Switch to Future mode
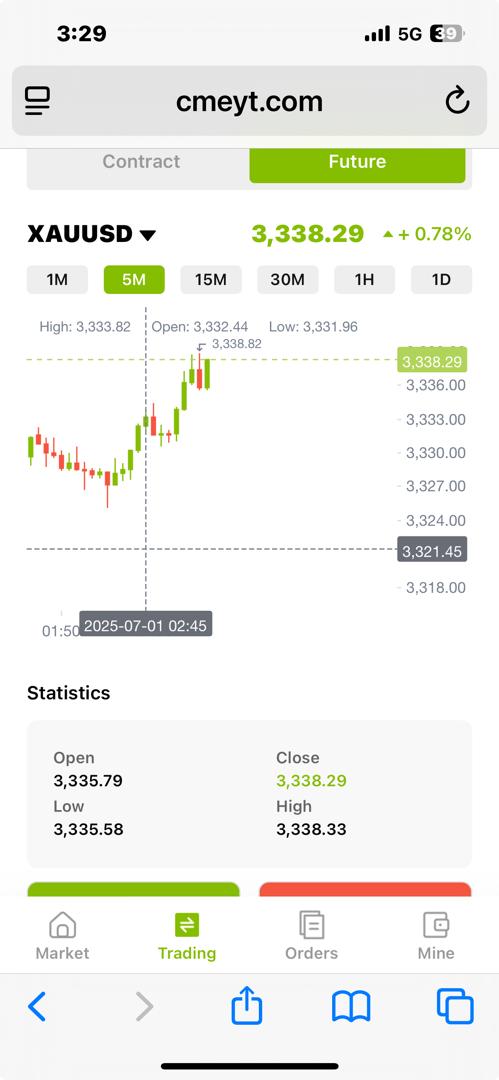Viewport: 499px width, 1080px height. click(357, 162)
